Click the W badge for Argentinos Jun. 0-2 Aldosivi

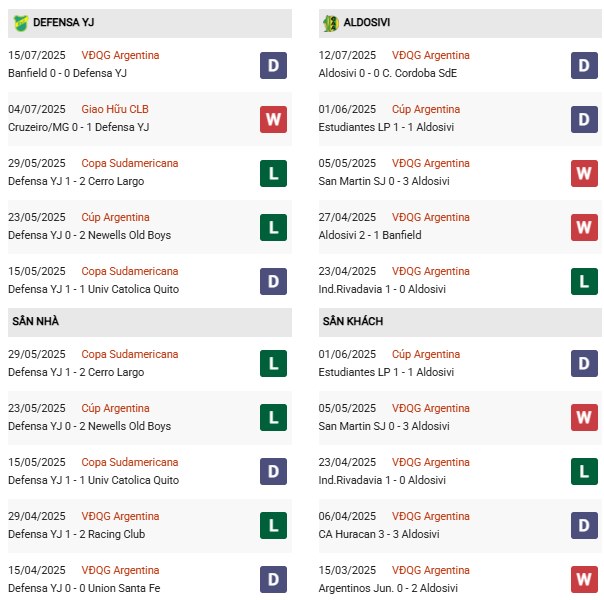[584, 578]
